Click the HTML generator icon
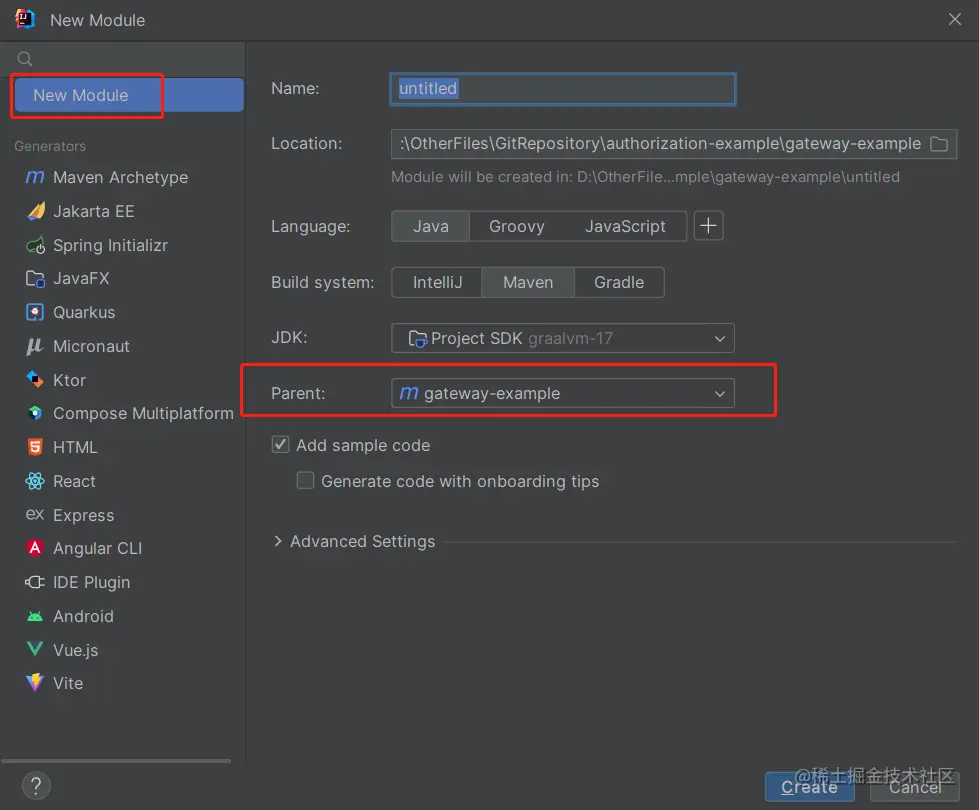The height and width of the screenshot is (810, 979). tap(35, 447)
